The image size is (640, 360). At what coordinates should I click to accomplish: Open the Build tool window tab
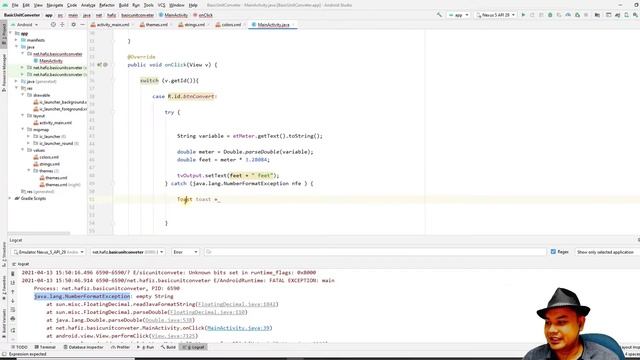click(x=169, y=347)
